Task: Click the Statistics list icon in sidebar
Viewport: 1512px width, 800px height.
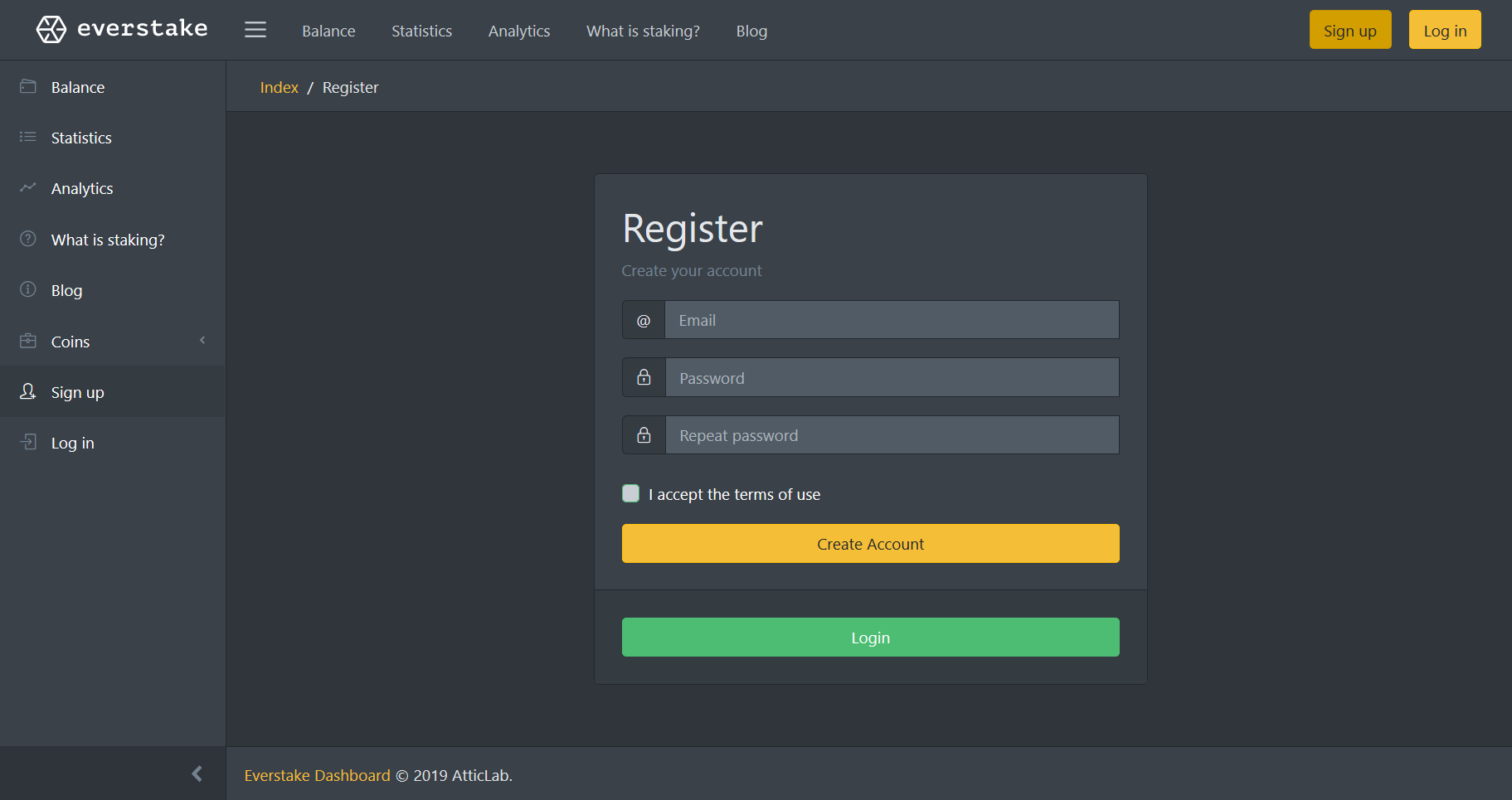Action: [28, 137]
